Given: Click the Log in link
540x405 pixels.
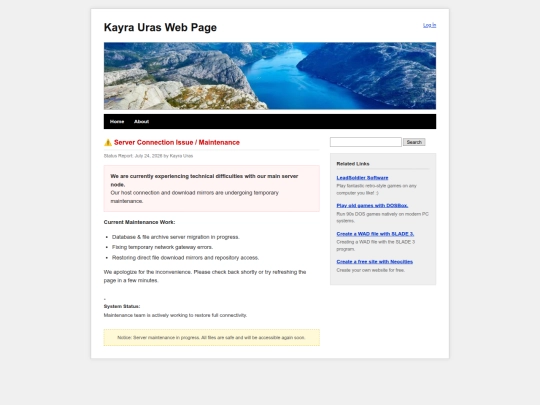Looking at the screenshot, I should point(429,25).
